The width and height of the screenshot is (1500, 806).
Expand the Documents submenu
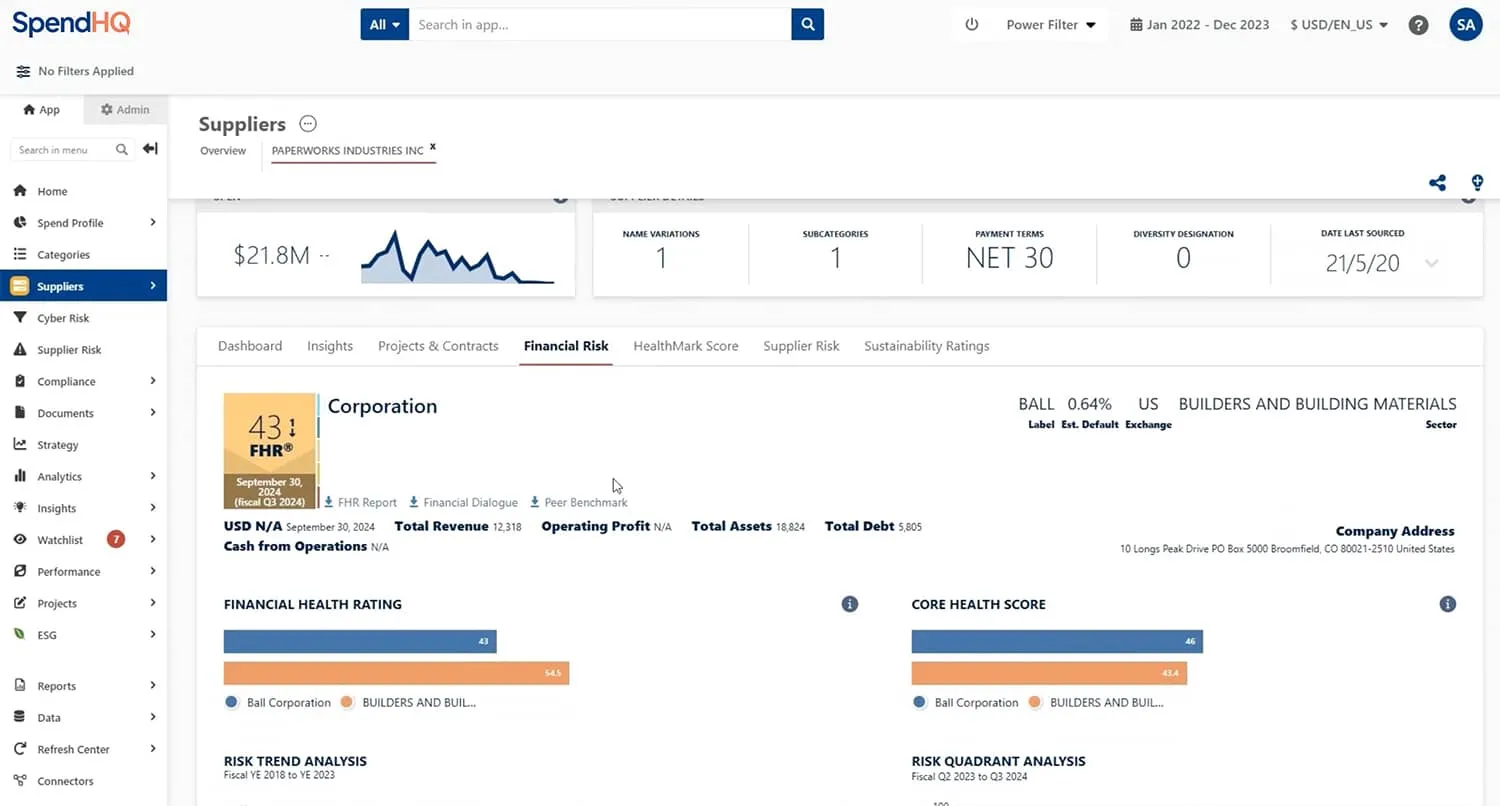pyautogui.click(x=153, y=413)
